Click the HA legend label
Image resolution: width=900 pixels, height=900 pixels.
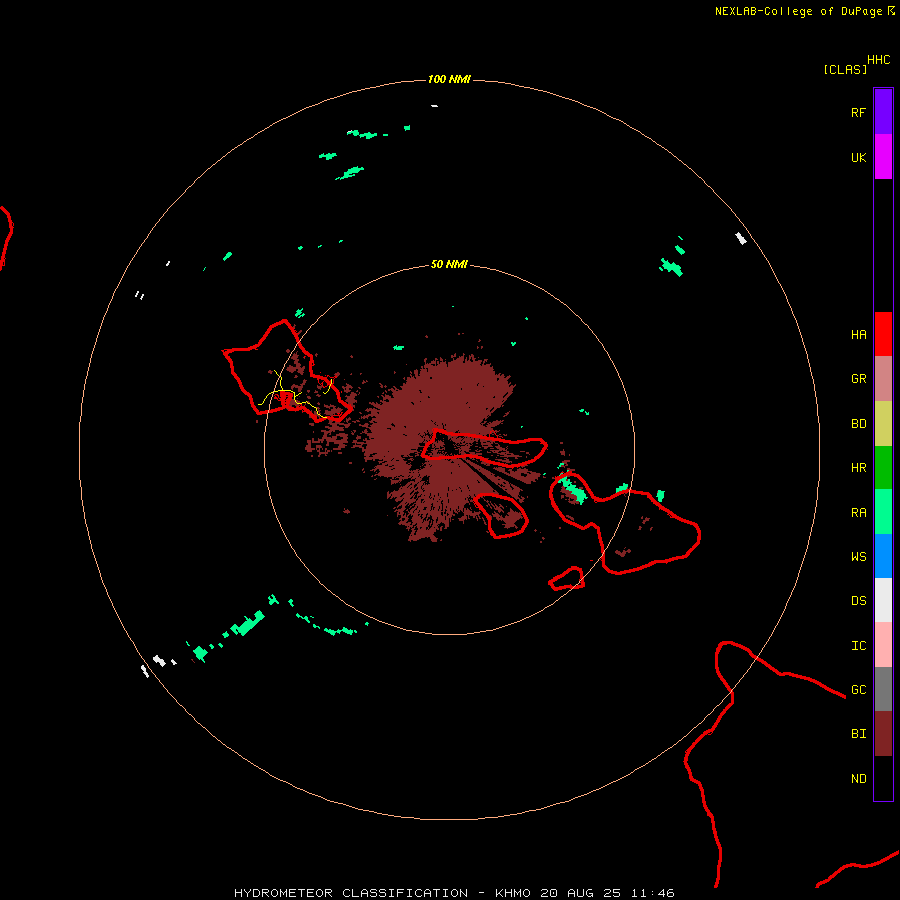[858, 335]
